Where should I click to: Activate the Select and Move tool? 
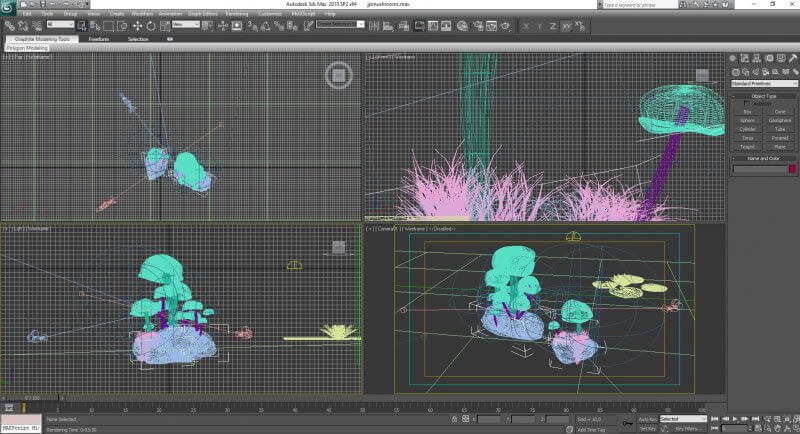(x=137, y=25)
